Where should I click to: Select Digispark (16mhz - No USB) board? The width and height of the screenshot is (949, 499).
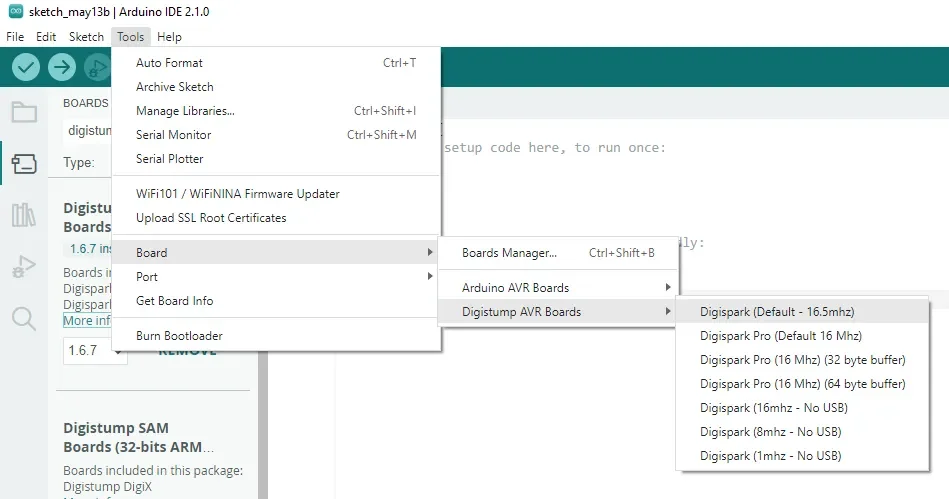click(x=802, y=408)
